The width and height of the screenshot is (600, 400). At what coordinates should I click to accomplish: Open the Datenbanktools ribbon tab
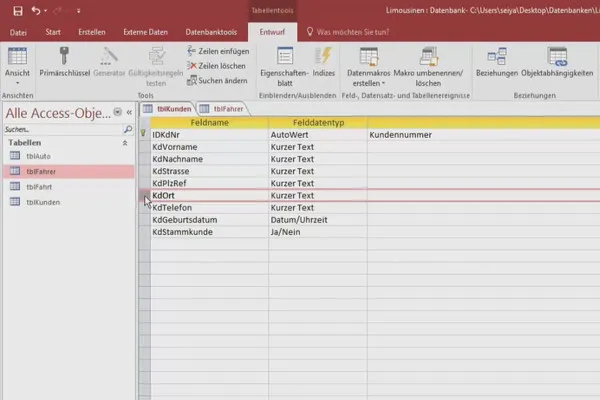(x=211, y=32)
